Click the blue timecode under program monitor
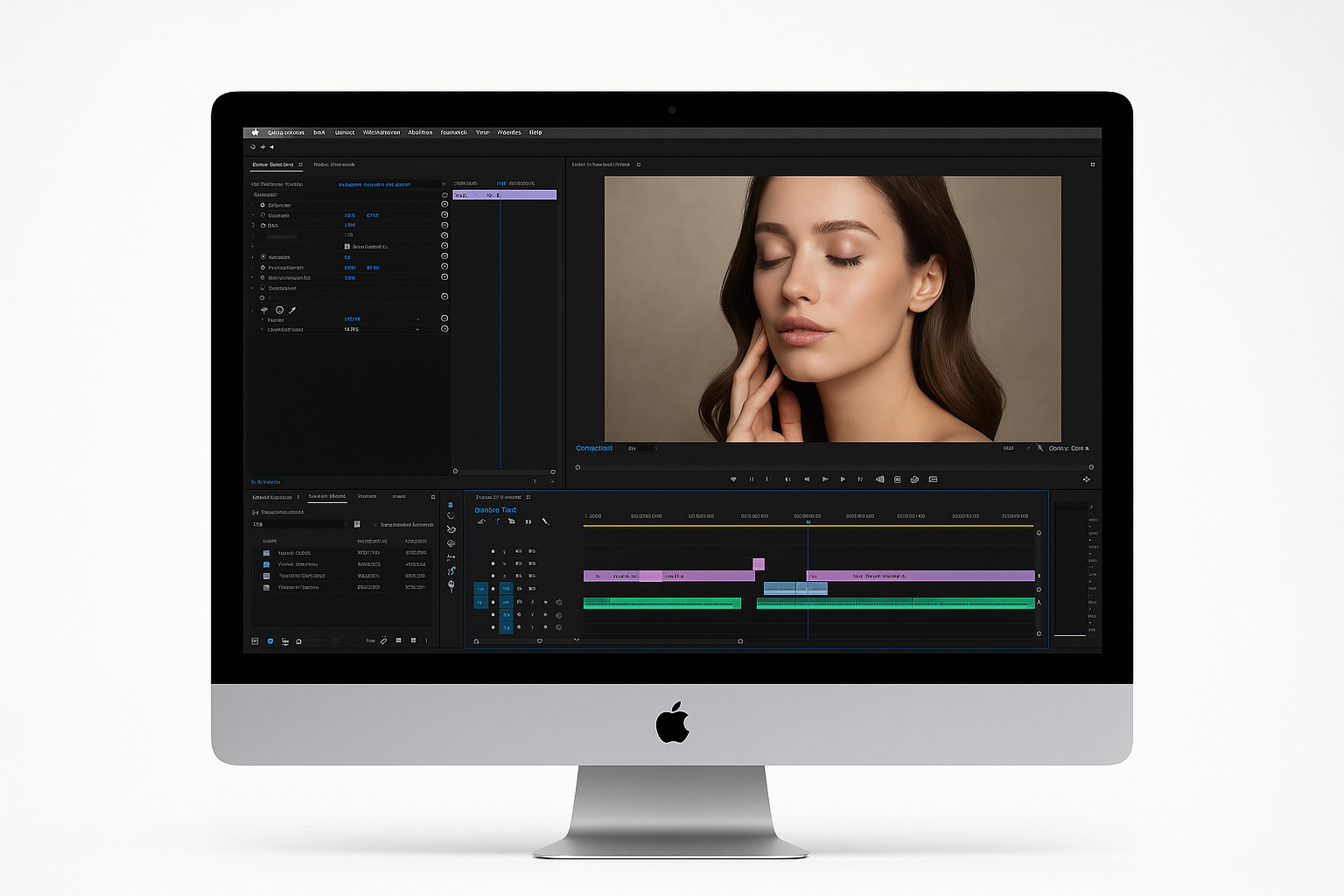1344x896 pixels. [594, 449]
